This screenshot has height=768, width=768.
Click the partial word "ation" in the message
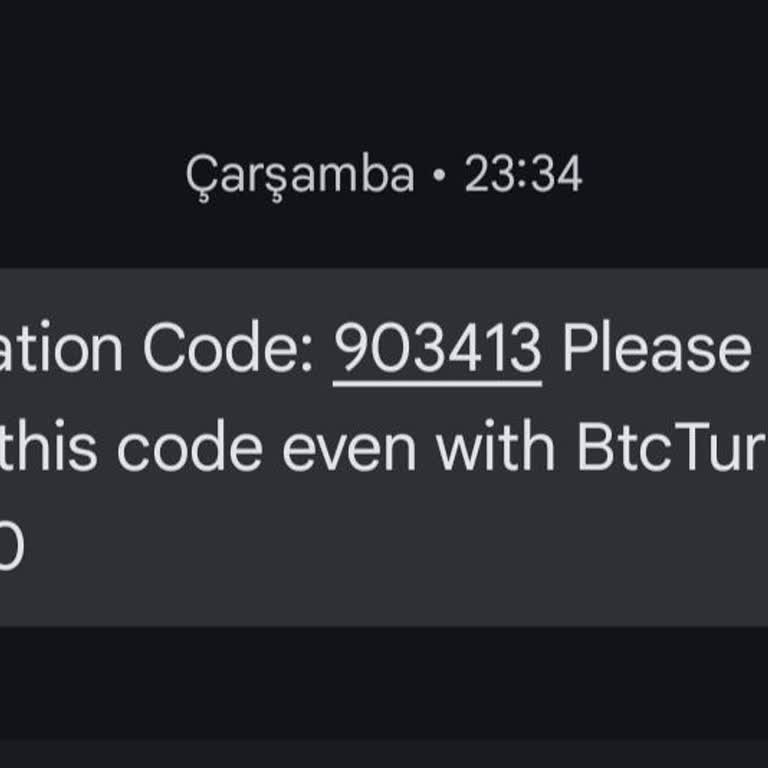(62, 349)
